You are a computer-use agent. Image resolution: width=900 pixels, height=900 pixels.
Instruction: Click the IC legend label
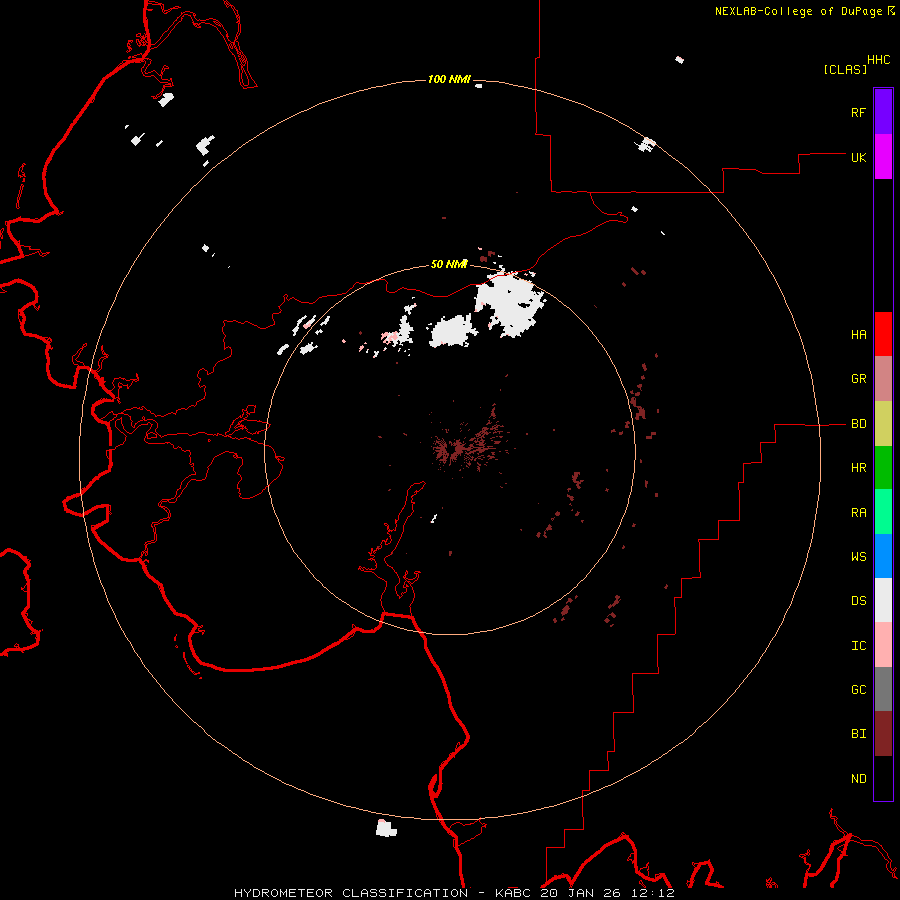pyautogui.click(x=858, y=645)
